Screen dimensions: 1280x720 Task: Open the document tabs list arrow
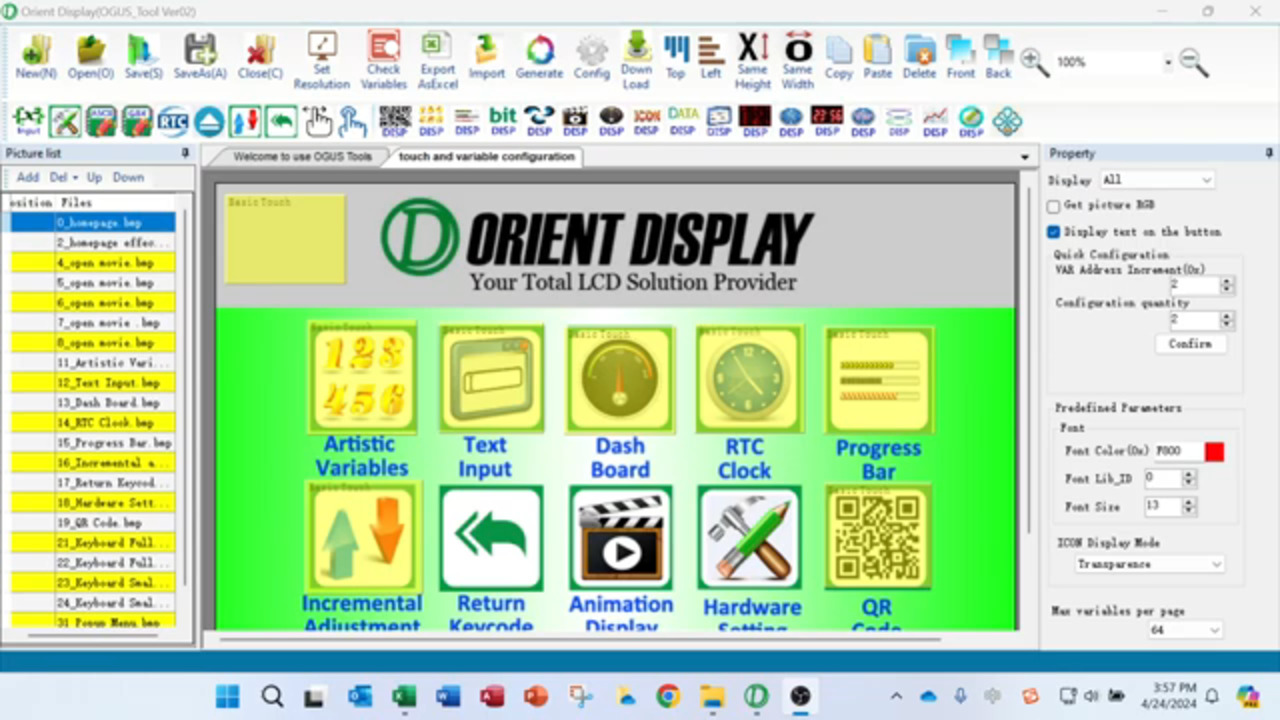[x=1024, y=157]
